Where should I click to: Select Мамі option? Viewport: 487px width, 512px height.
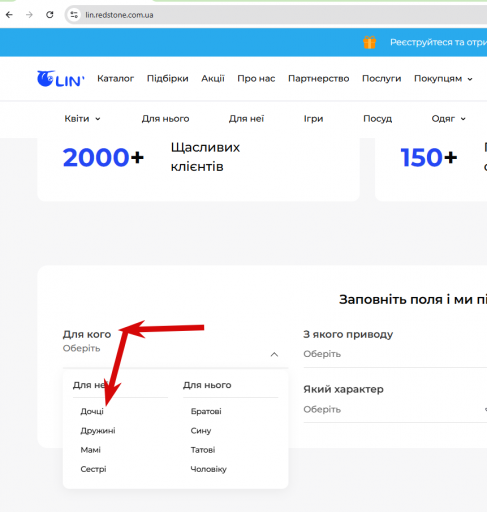[x=91, y=450]
